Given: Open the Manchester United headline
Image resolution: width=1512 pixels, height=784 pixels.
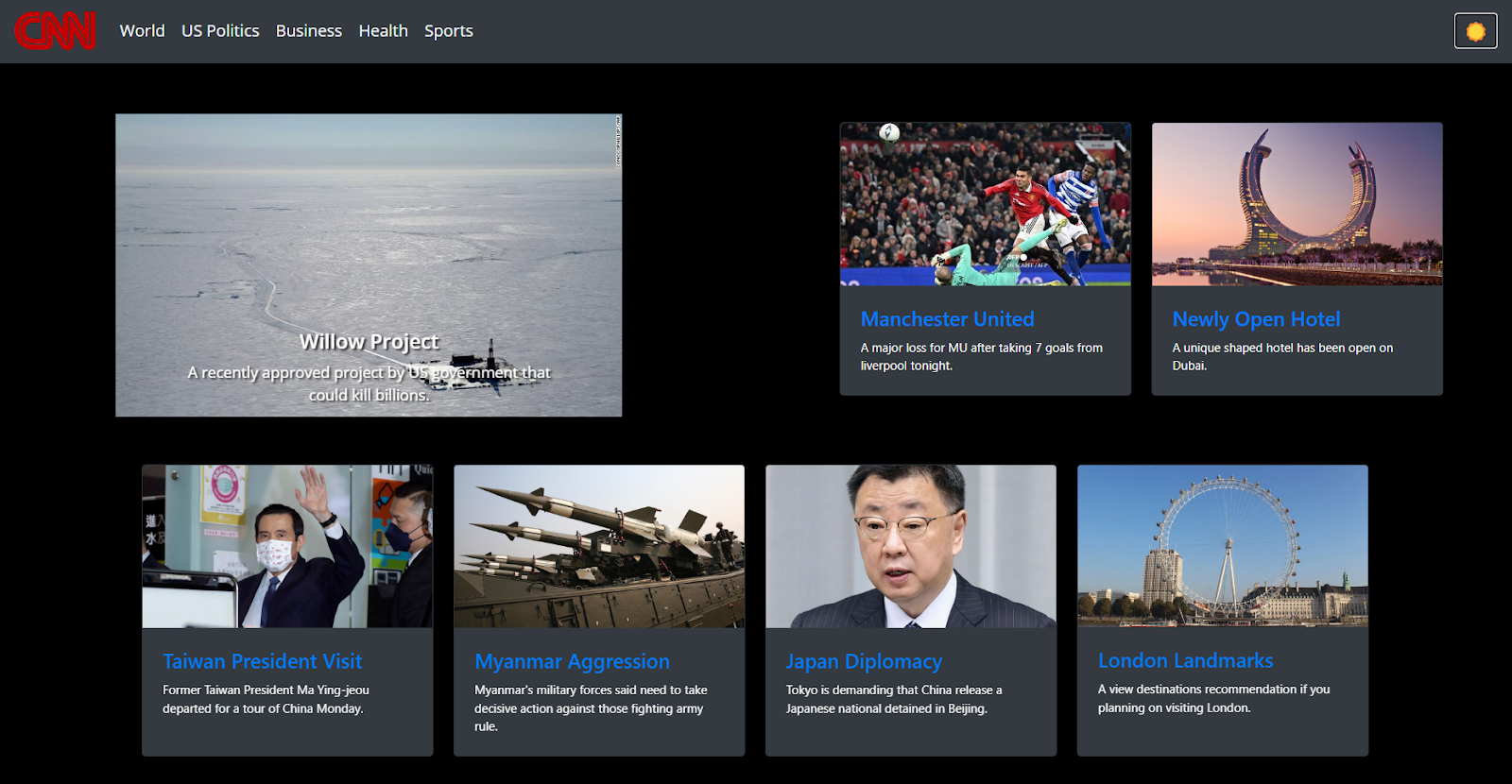Looking at the screenshot, I should (x=947, y=319).
